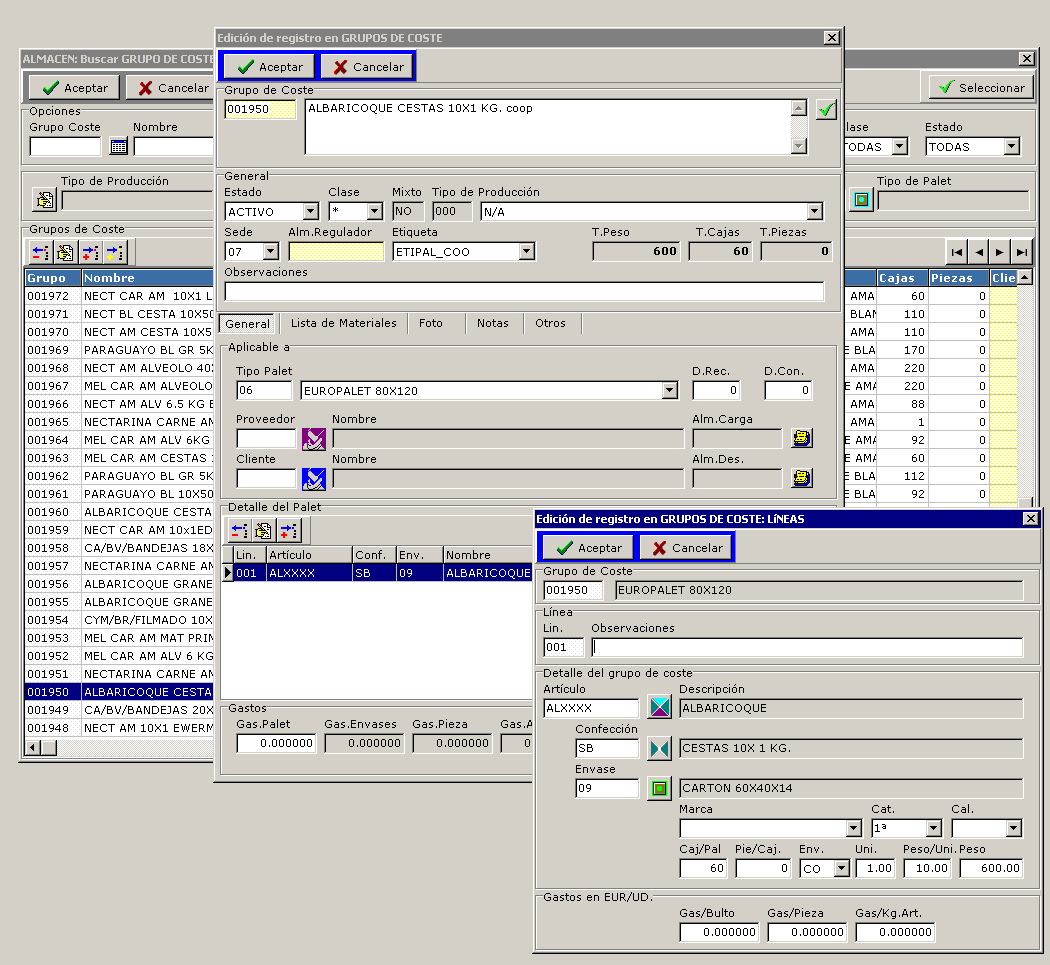Click the Observaciones field in the Línea section
This screenshot has height=965, width=1050.
[806, 648]
